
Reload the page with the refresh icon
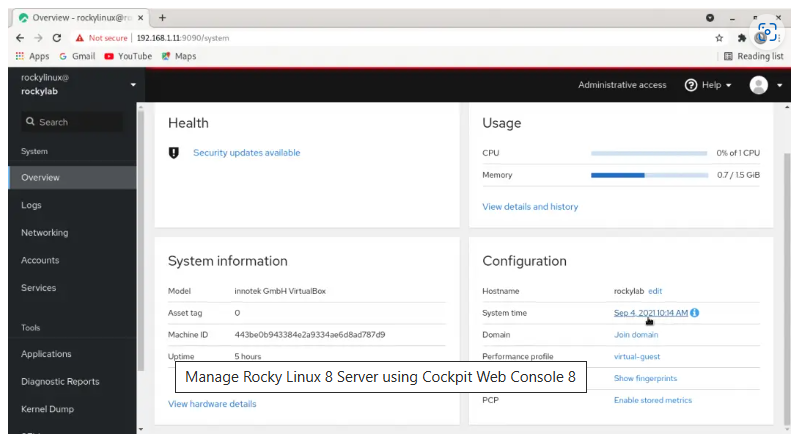click(57, 38)
